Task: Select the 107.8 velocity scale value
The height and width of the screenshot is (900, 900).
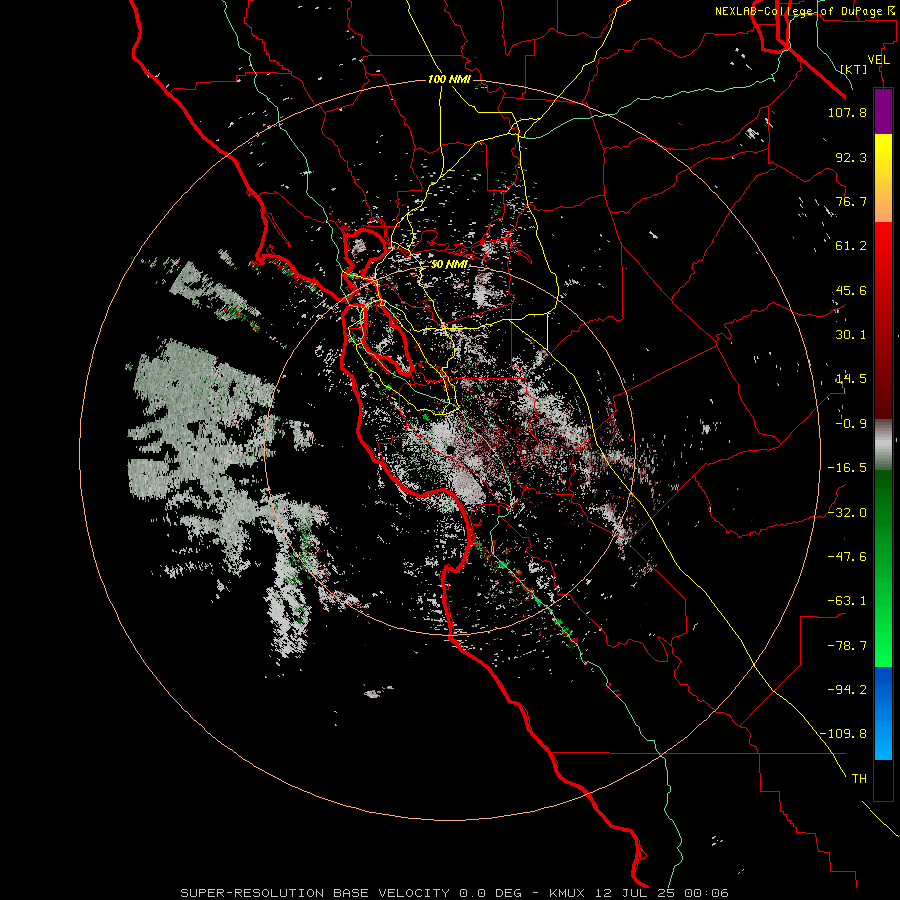Action: pyautogui.click(x=847, y=112)
